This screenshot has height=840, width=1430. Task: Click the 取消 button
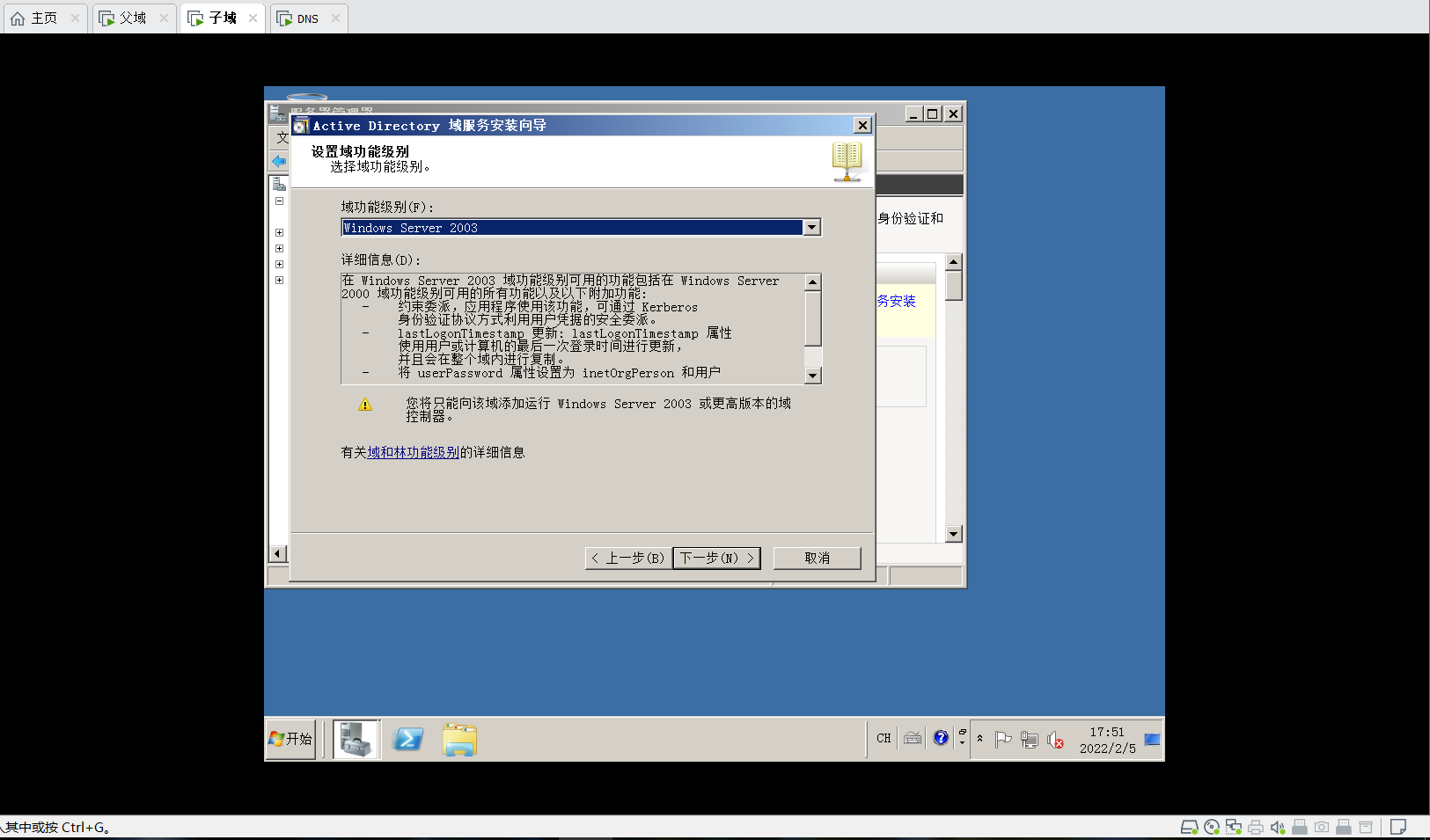[817, 558]
